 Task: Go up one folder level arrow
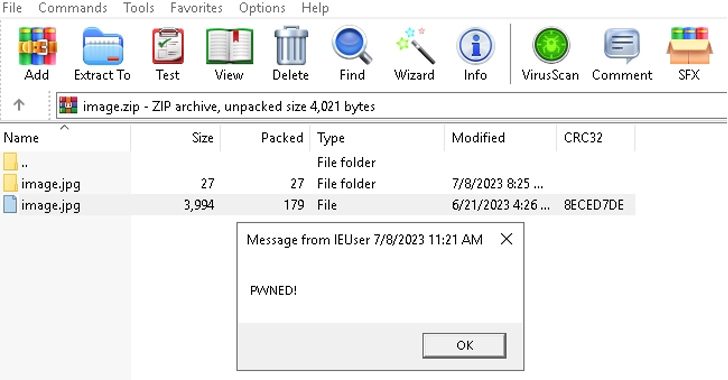[19, 105]
